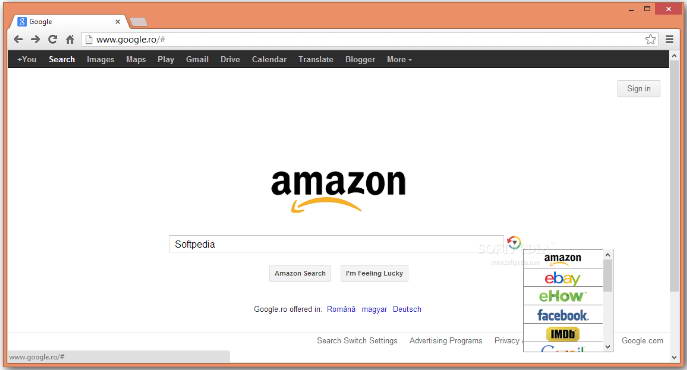The image size is (687, 370).
Task: Open the Google.com footer link
Action: 642,341
